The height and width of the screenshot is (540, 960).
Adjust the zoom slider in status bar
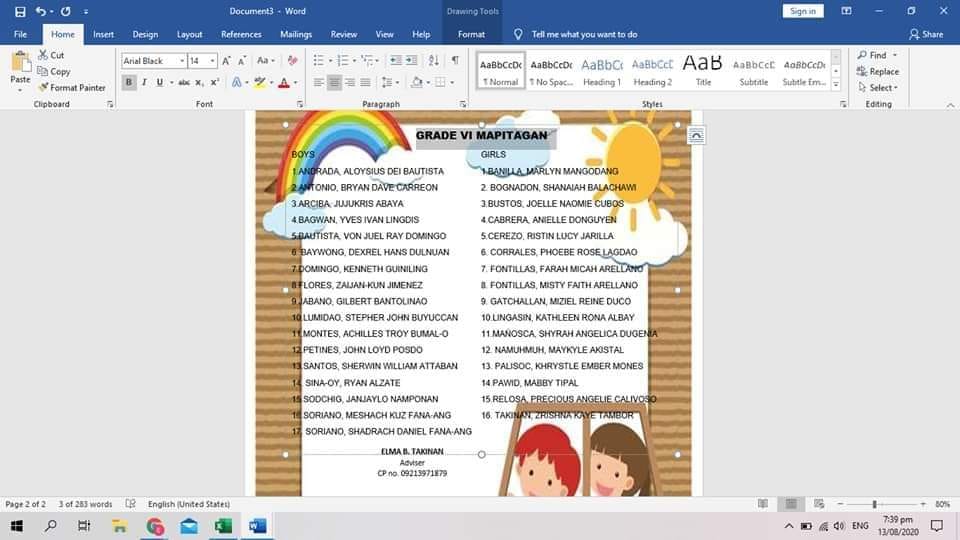pyautogui.click(x=874, y=504)
